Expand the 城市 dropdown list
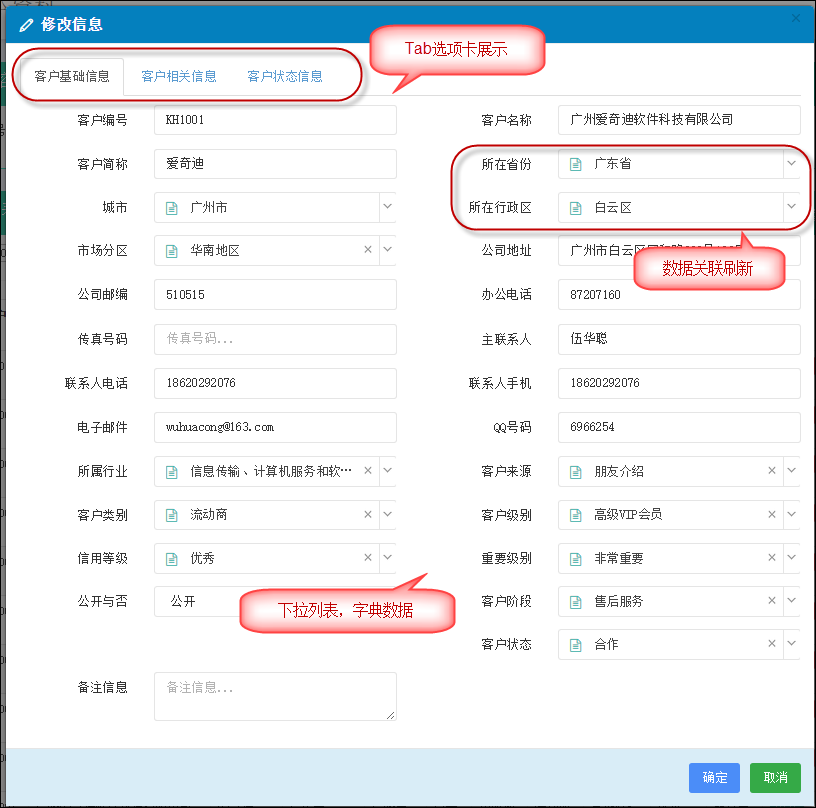The height and width of the screenshot is (808, 816). click(x=388, y=207)
